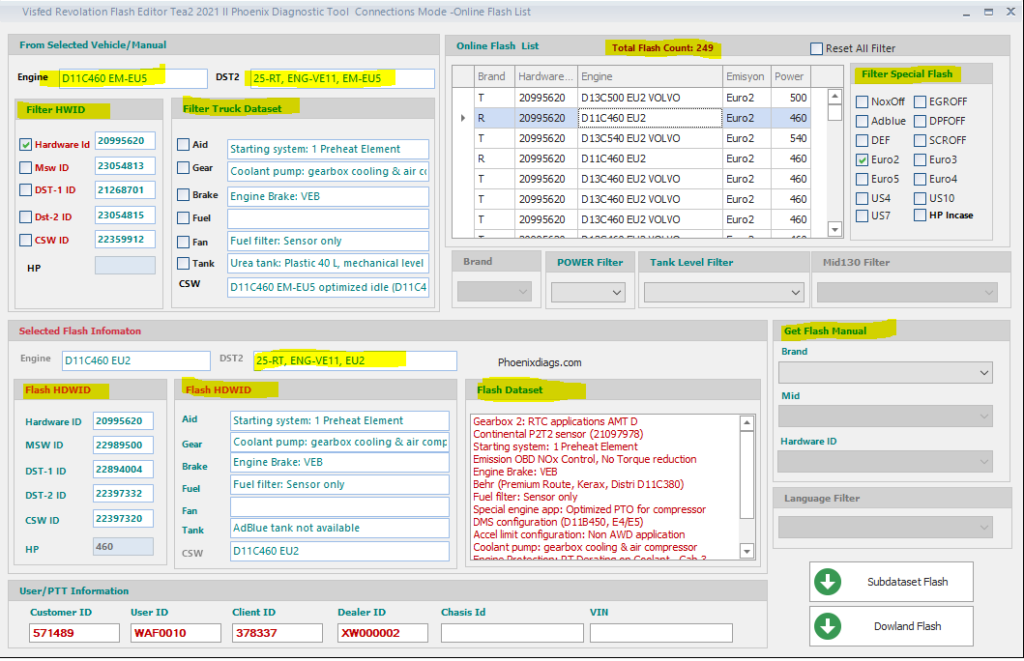
Task: Check the Fan checkbox in Filter Truck Dataset
Action: (x=184, y=242)
